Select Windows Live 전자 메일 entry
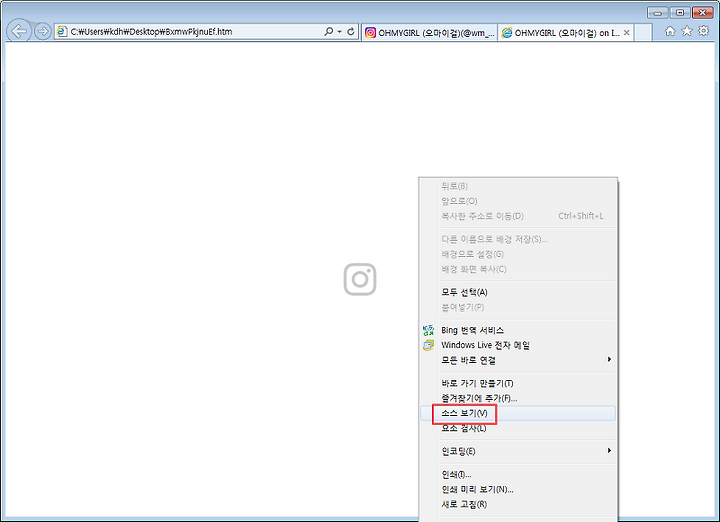Screen dimensions: 720x522 click(518, 345)
